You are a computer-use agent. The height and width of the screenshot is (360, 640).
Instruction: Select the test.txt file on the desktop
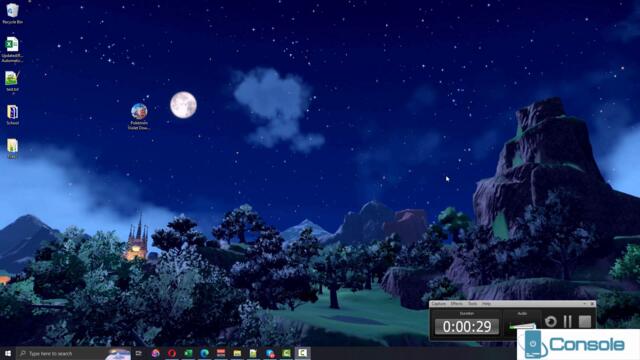pyautogui.click(x=12, y=81)
